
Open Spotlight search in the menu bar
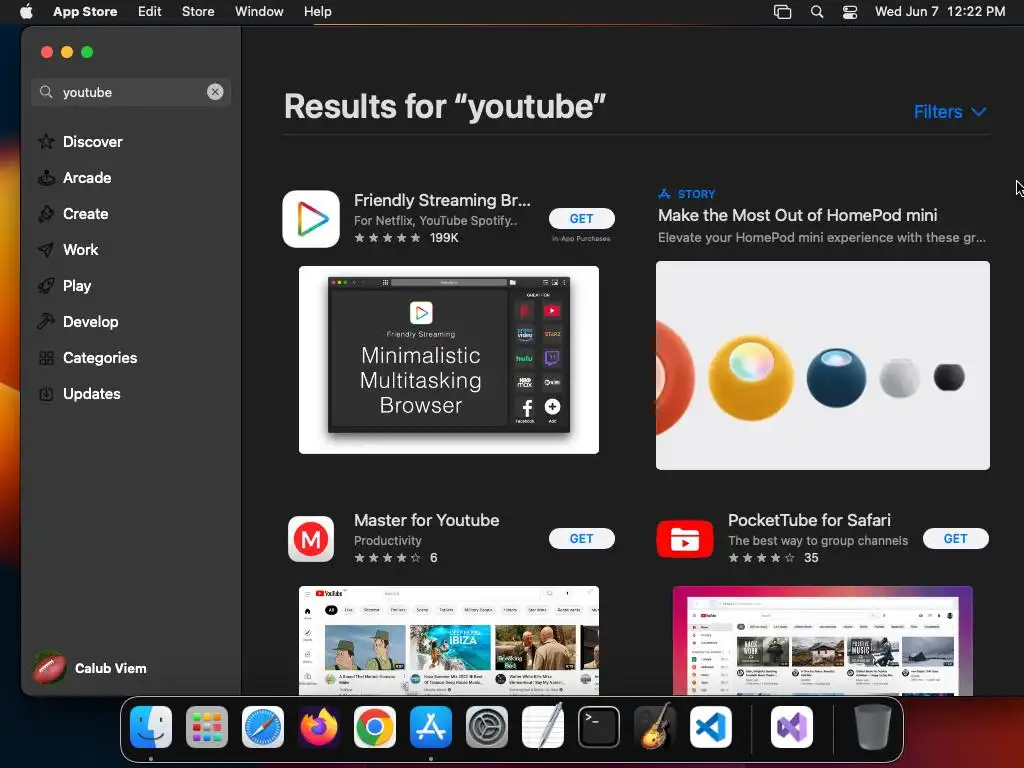click(x=816, y=12)
